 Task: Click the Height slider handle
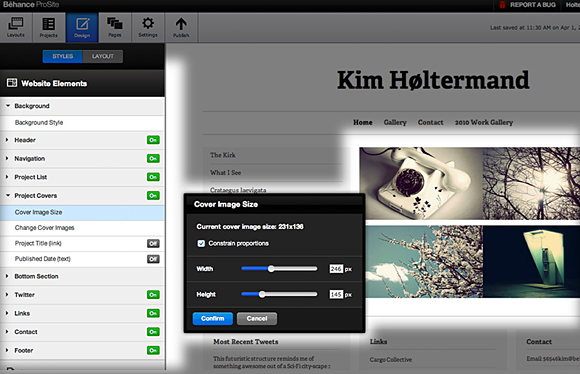(262, 294)
